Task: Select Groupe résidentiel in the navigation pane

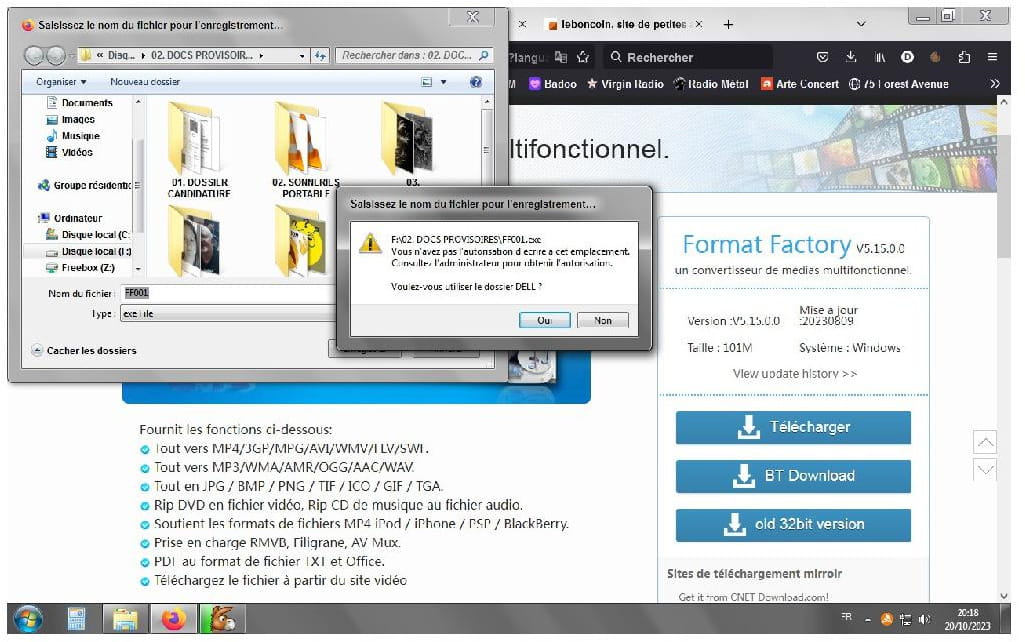Action: 85,186
